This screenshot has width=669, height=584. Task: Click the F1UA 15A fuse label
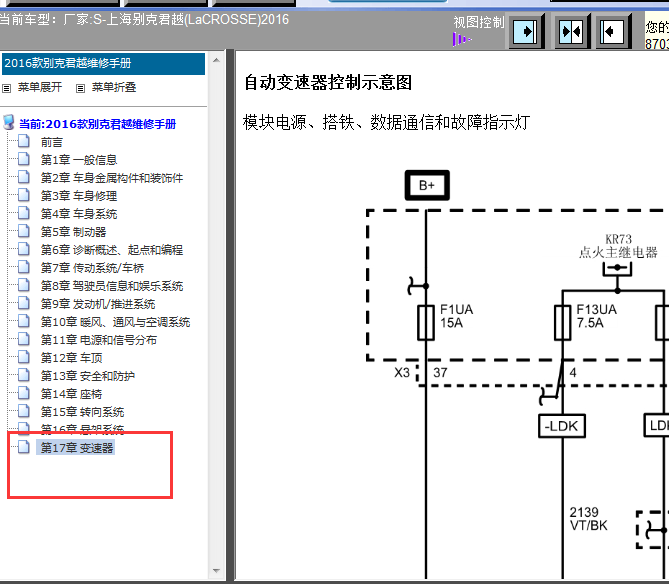(457, 316)
